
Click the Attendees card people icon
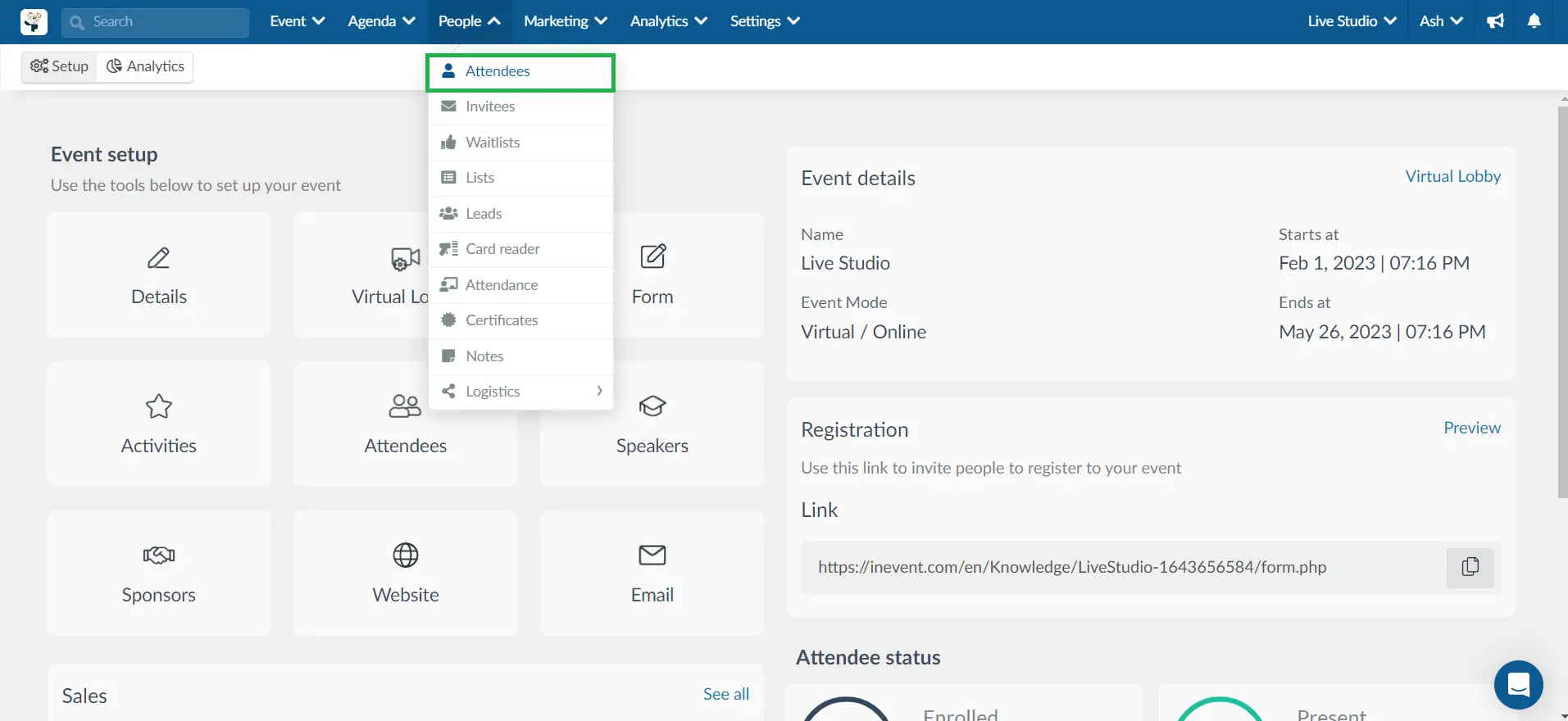point(405,406)
